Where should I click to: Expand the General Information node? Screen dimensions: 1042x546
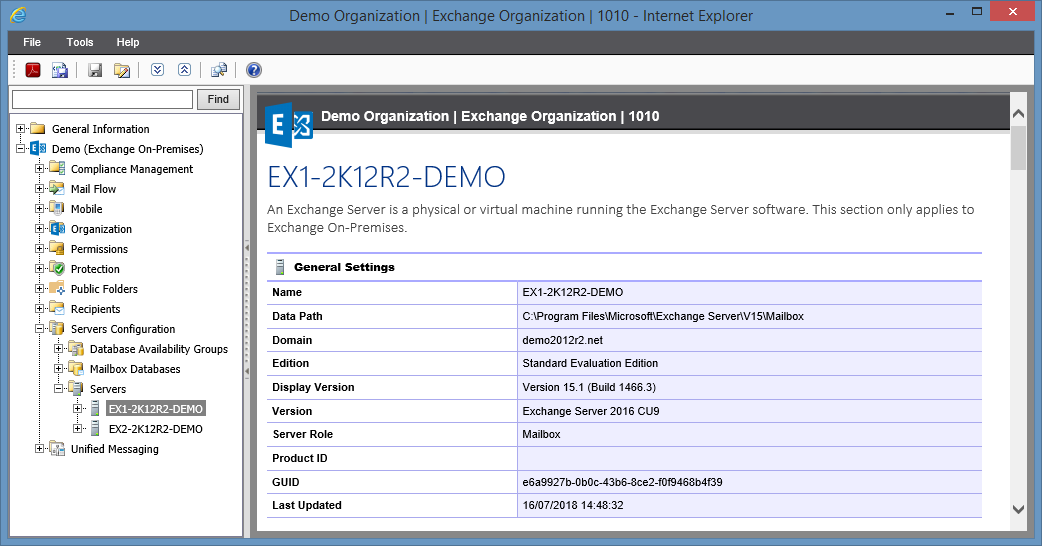click(21, 129)
